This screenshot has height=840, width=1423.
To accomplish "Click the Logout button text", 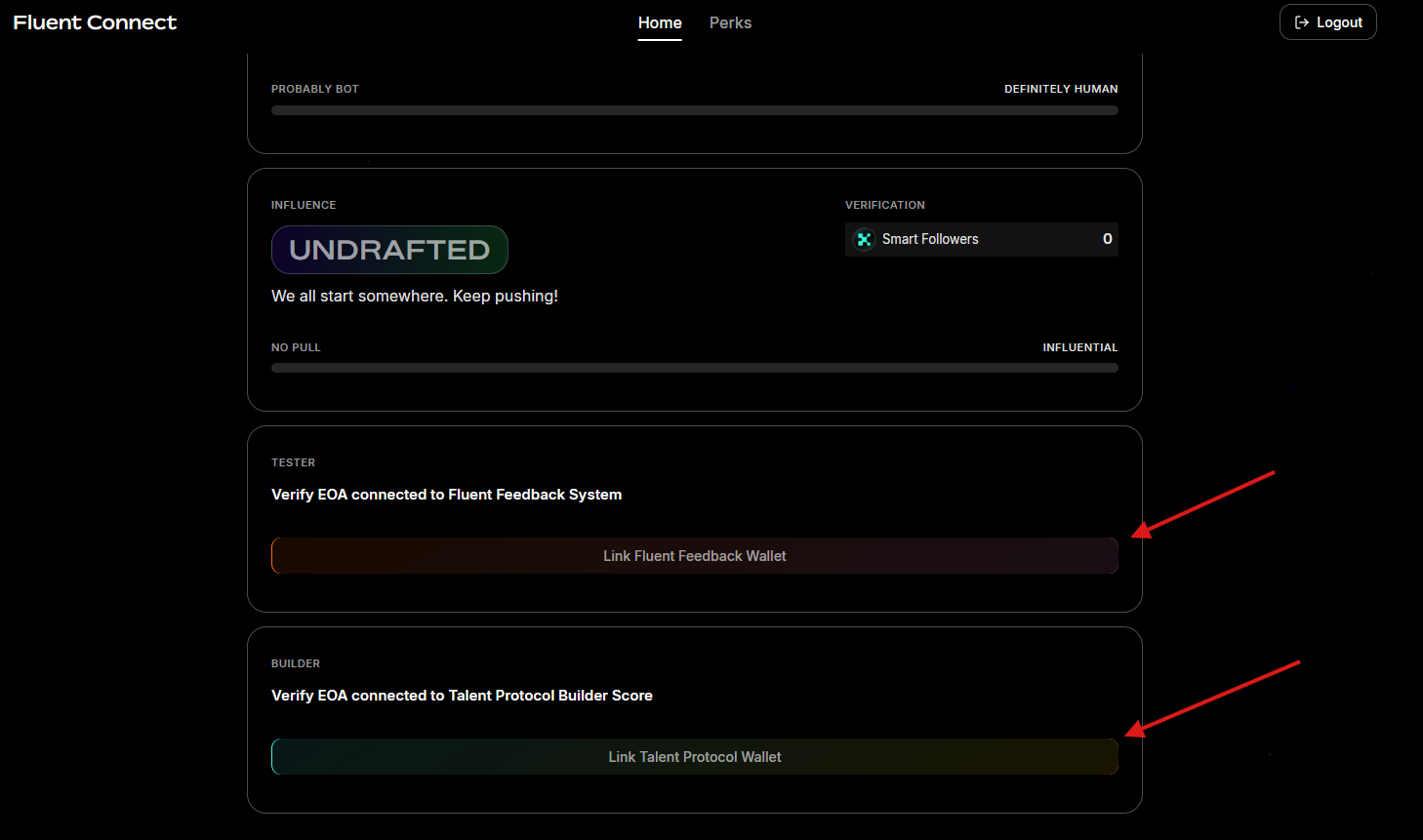I will [1339, 22].
